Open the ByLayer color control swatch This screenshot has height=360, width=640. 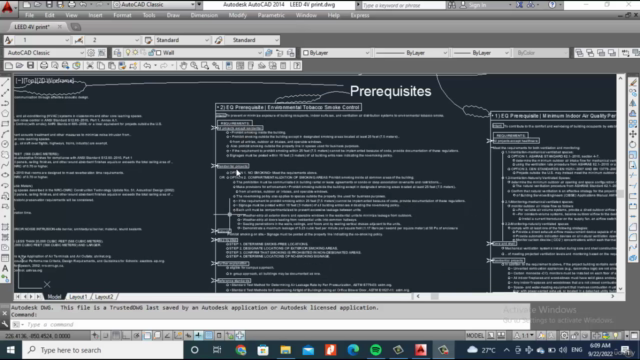point(336,53)
